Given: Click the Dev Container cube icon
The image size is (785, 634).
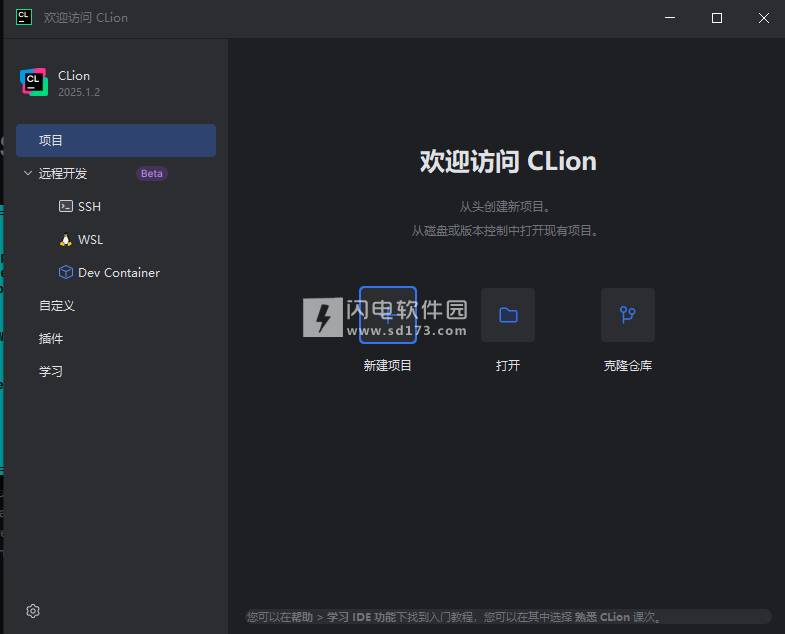Looking at the screenshot, I should 66,272.
